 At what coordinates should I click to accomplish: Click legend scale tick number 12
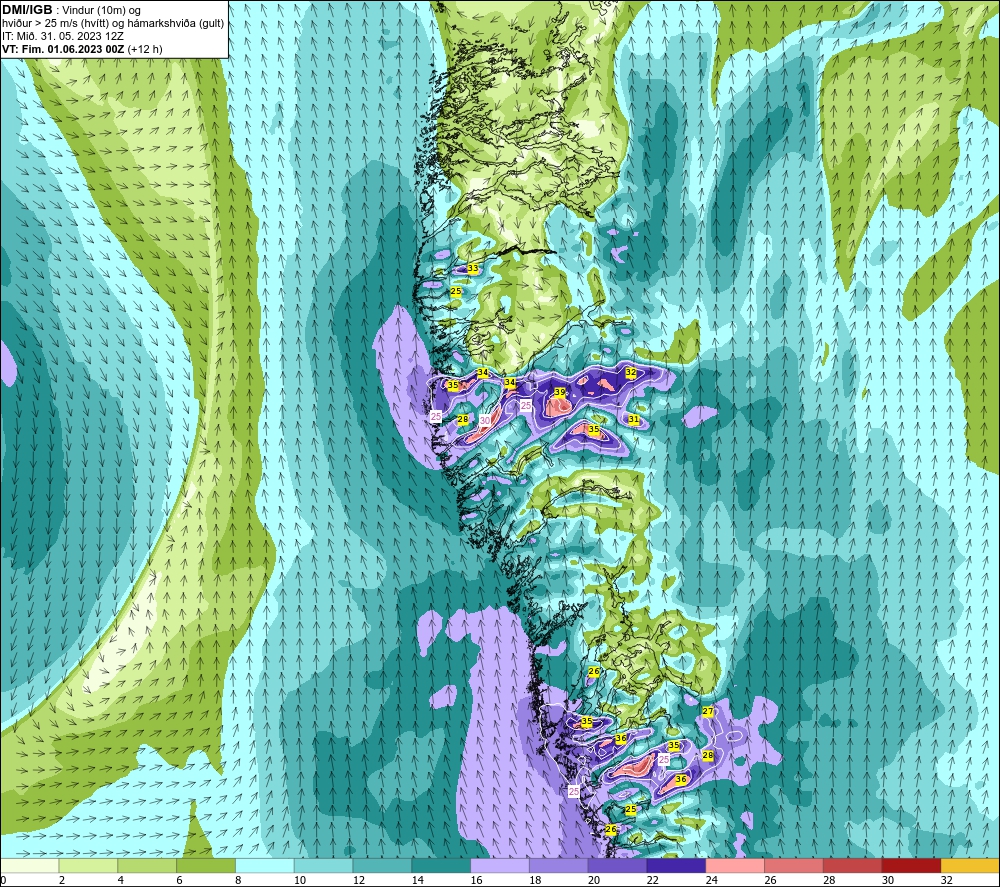(x=358, y=880)
